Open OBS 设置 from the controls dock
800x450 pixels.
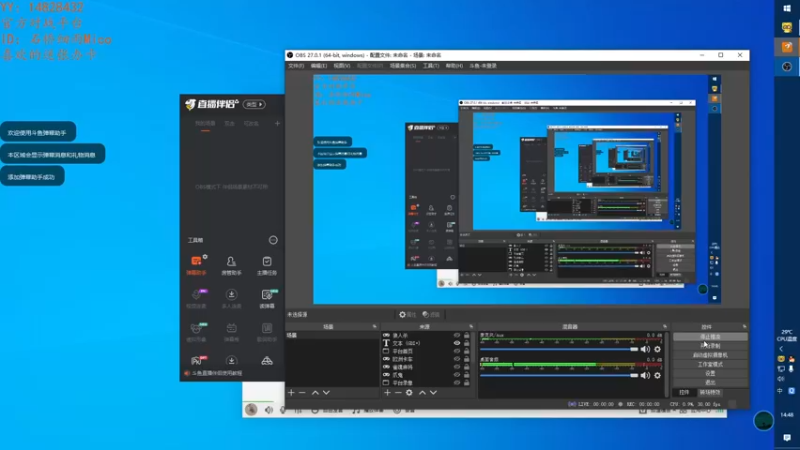(710, 373)
